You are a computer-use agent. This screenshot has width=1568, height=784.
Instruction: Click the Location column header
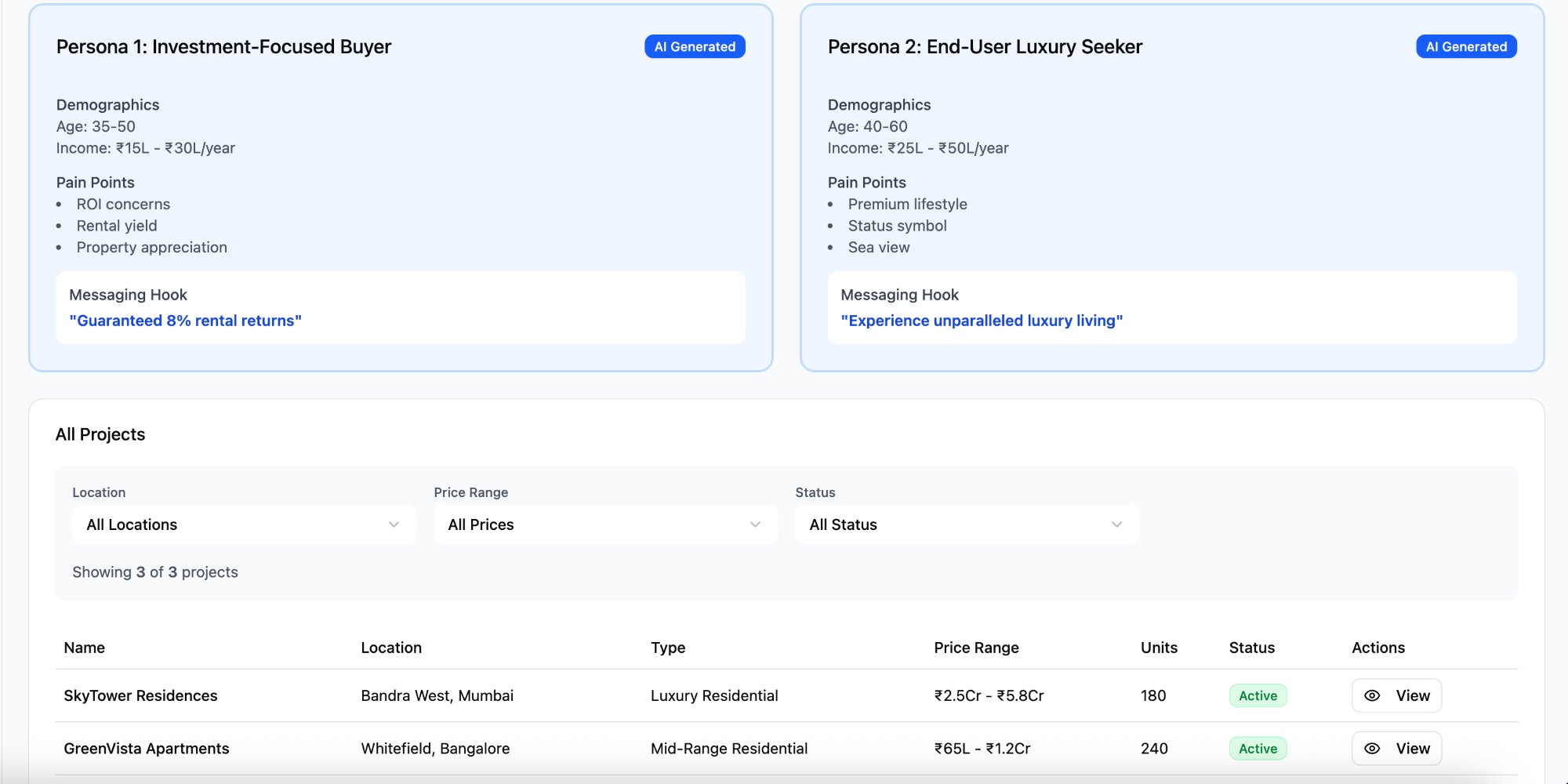coord(391,648)
